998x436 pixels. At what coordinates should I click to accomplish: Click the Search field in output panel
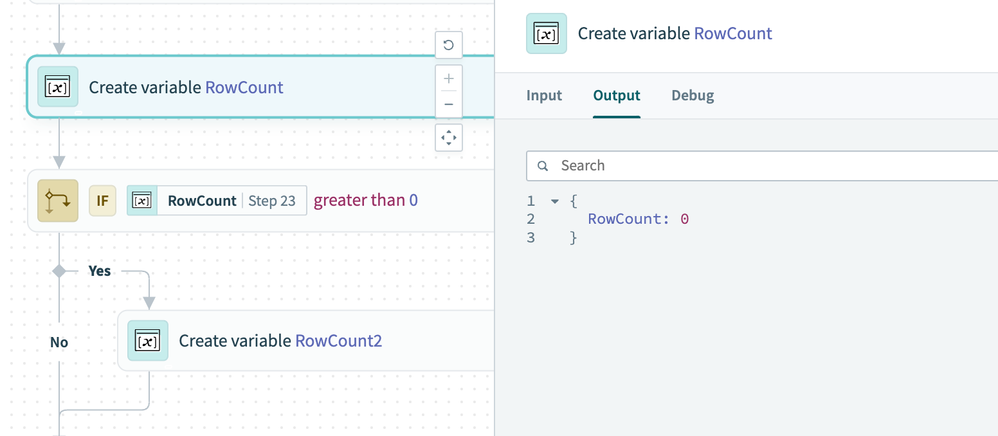(760, 165)
